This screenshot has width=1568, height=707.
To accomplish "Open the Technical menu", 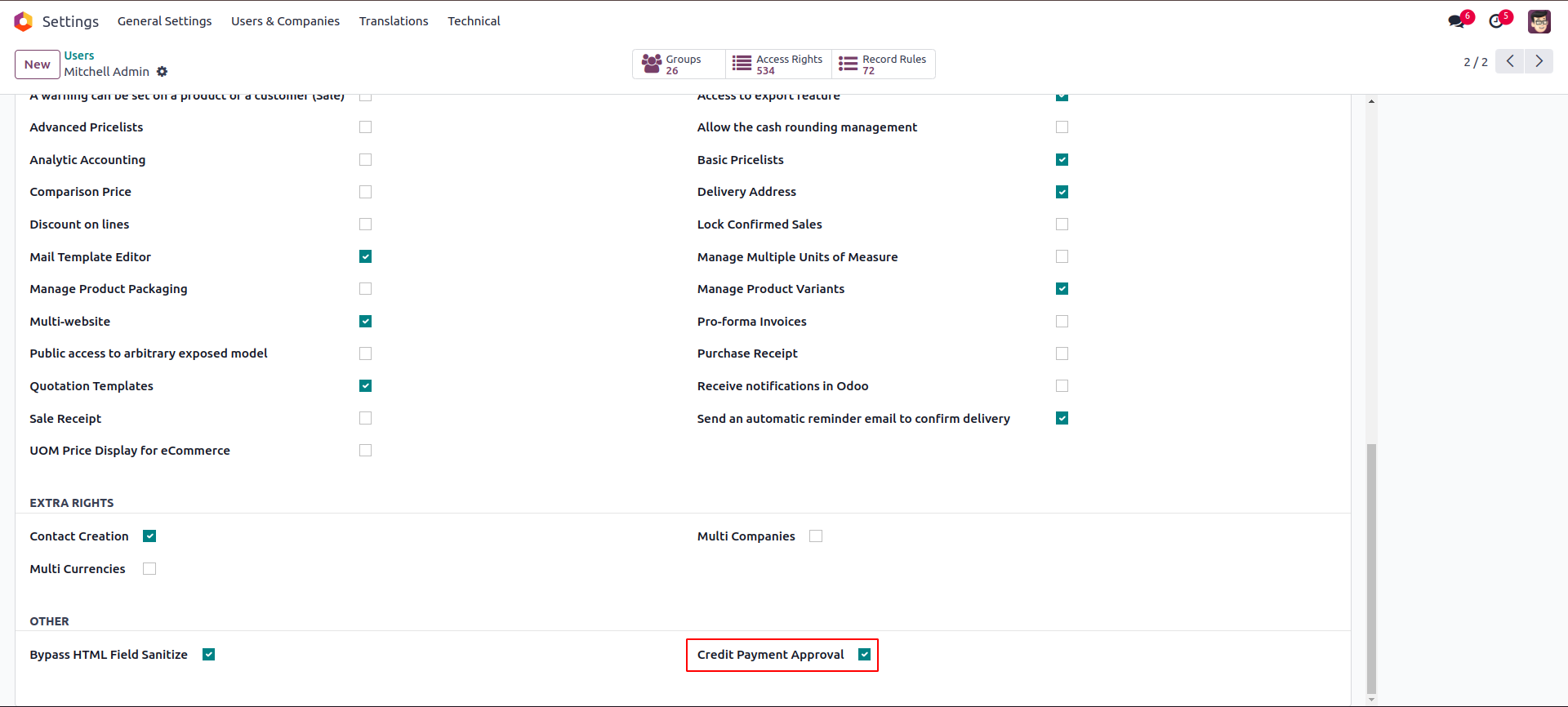I will (x=474, y=21).
